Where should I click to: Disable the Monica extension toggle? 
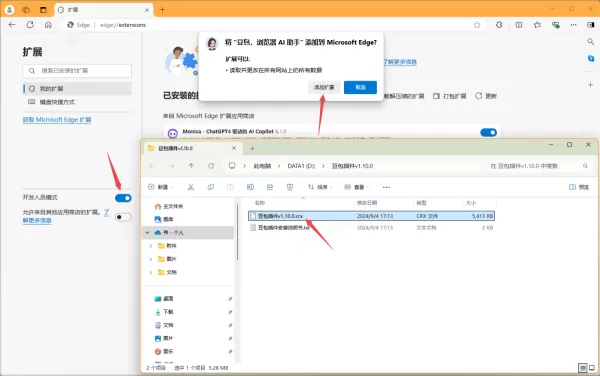click(x=488, y=132)
